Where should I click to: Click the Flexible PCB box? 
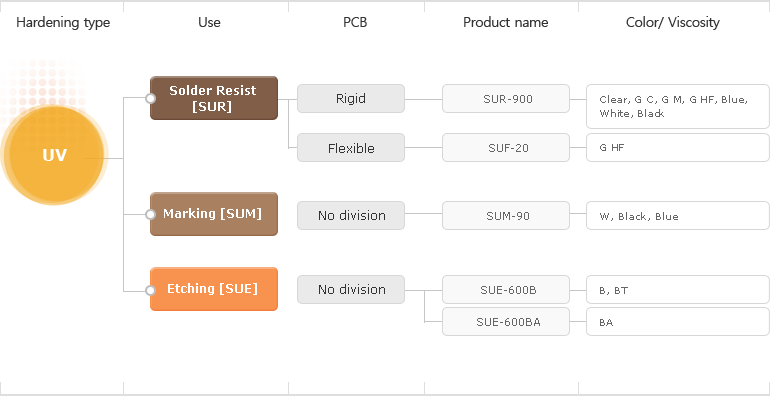coord(351,147)
